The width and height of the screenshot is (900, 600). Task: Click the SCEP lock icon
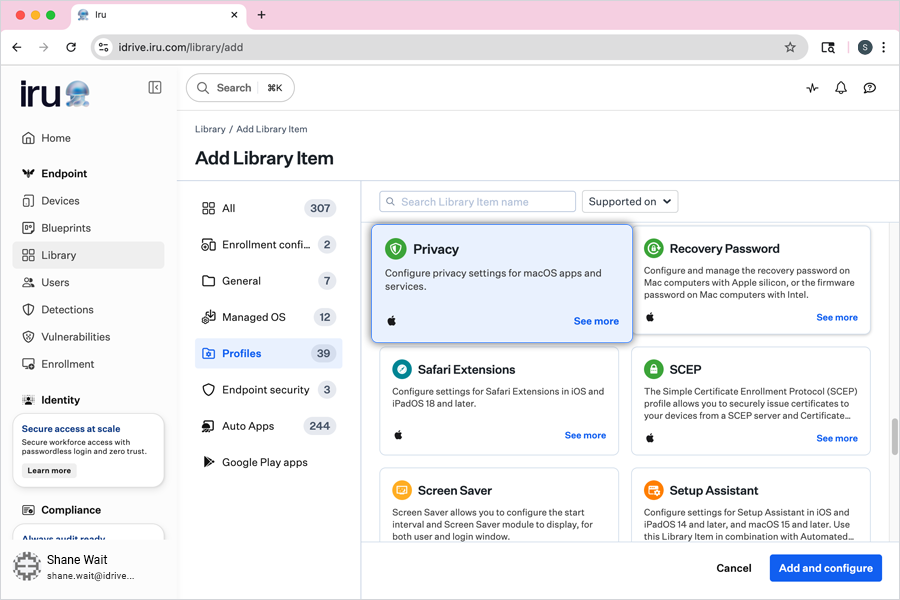coord(654,369)
